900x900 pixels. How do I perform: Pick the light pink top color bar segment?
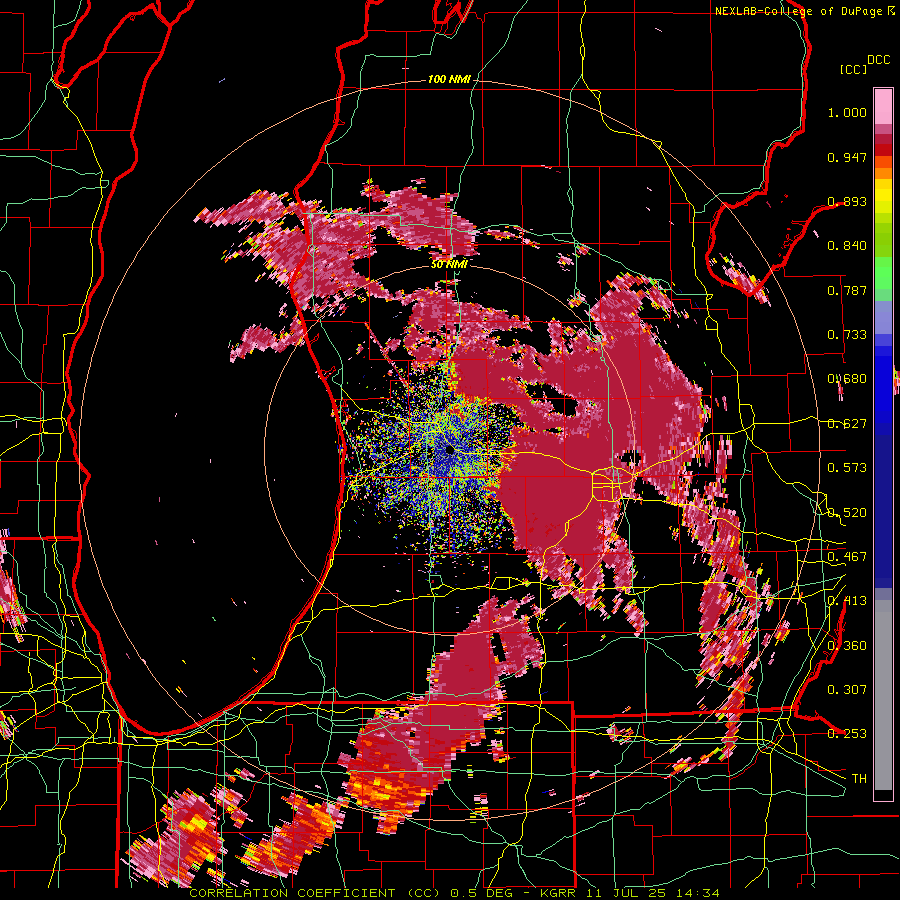pos(883,106)
